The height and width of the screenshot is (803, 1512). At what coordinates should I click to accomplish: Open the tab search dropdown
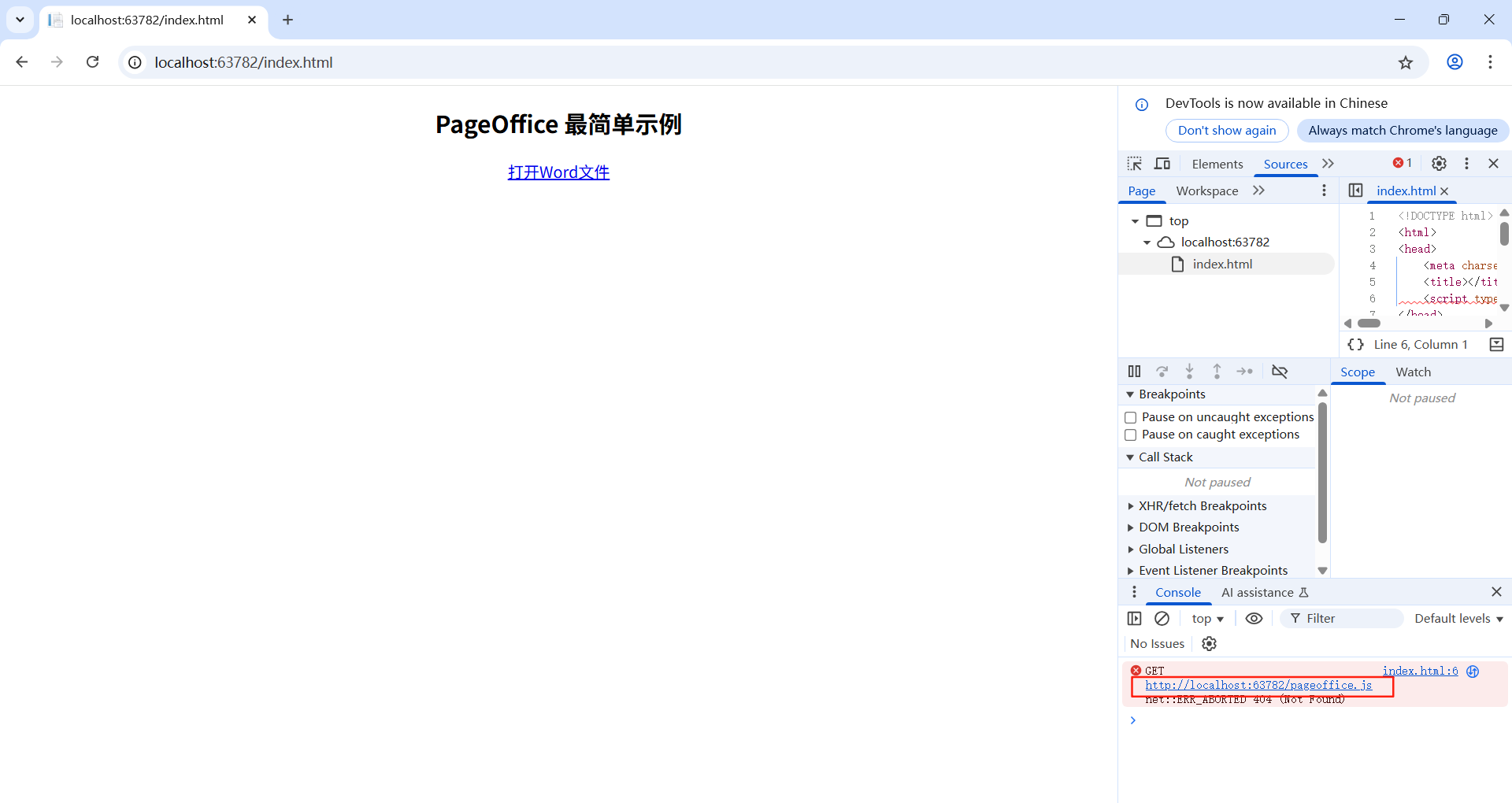20,20
